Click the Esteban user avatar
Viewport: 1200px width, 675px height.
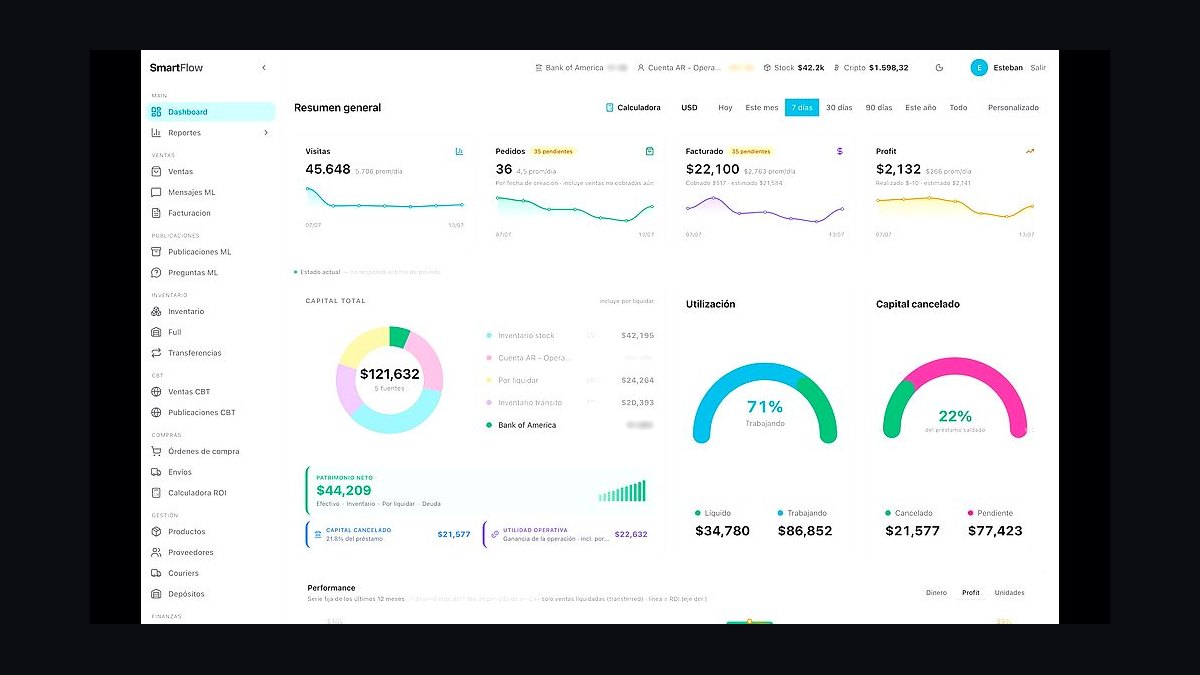[979, 68]
